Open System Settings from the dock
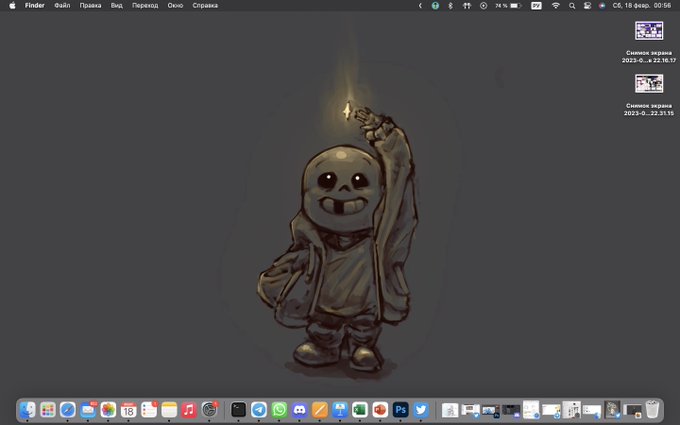 (x=209, y=409)
